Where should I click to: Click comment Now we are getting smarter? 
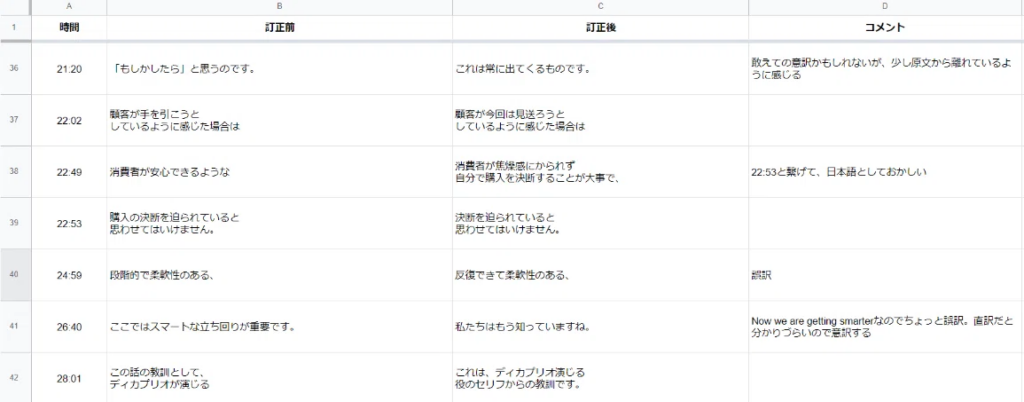[x=886, y=326]
